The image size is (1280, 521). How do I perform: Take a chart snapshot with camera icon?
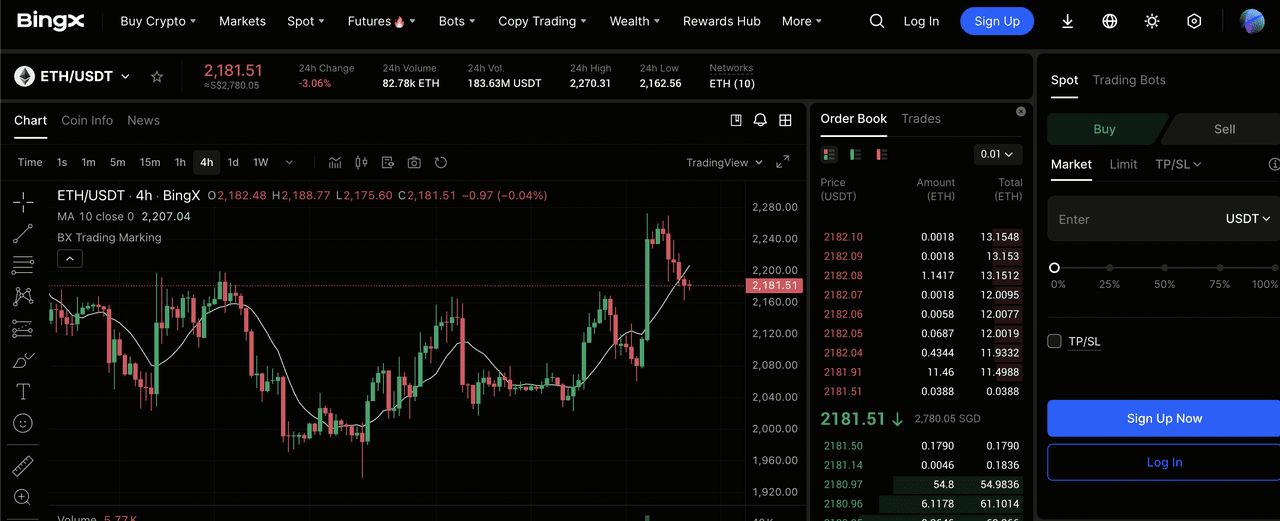(x=414, y=162)
